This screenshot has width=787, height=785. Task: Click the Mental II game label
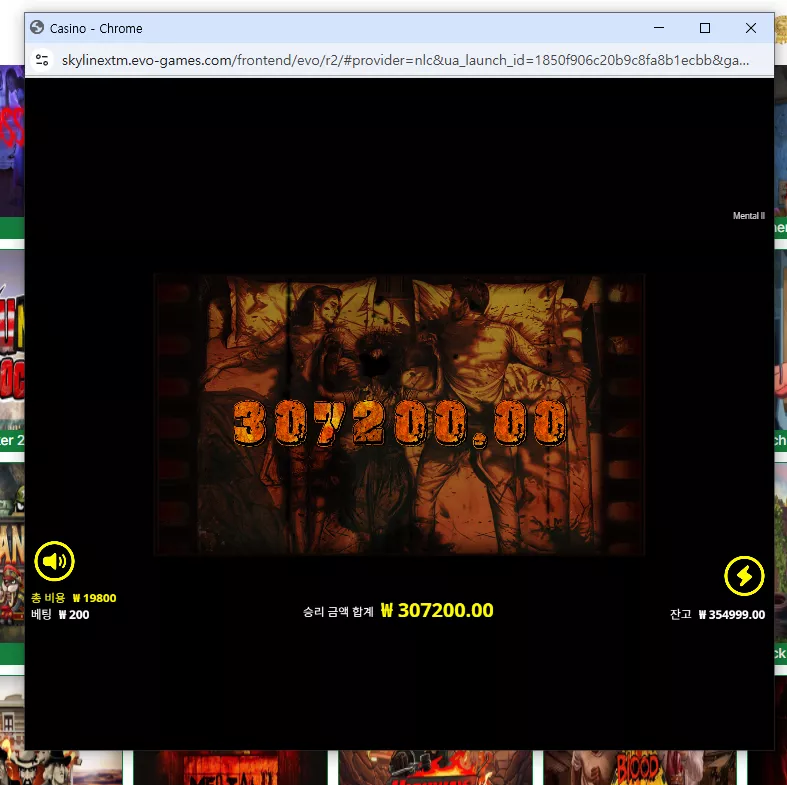748,216
